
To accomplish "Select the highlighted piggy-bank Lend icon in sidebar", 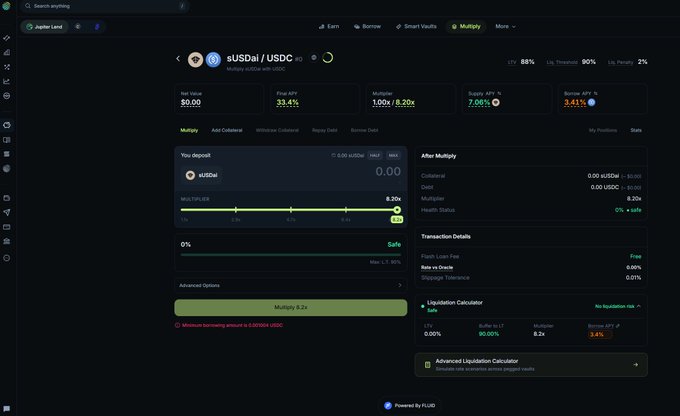I will (x=7, y=125).
